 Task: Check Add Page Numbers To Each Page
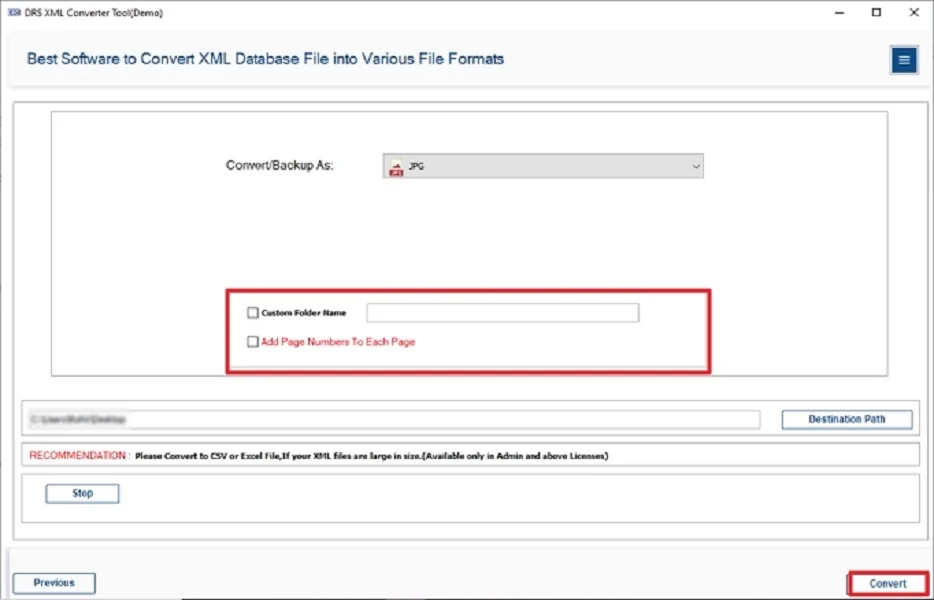pos(253,342)
